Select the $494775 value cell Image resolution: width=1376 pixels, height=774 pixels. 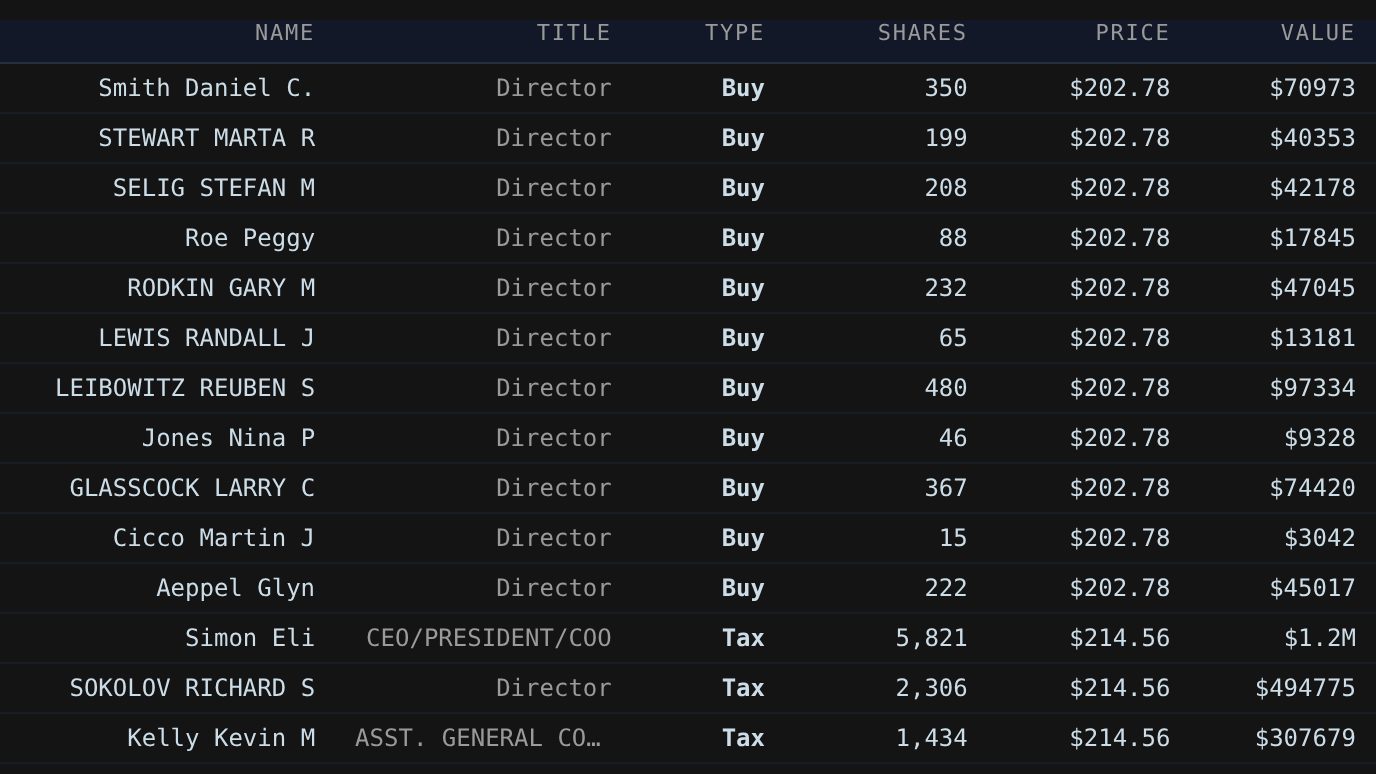click(x=1305, y=688)
